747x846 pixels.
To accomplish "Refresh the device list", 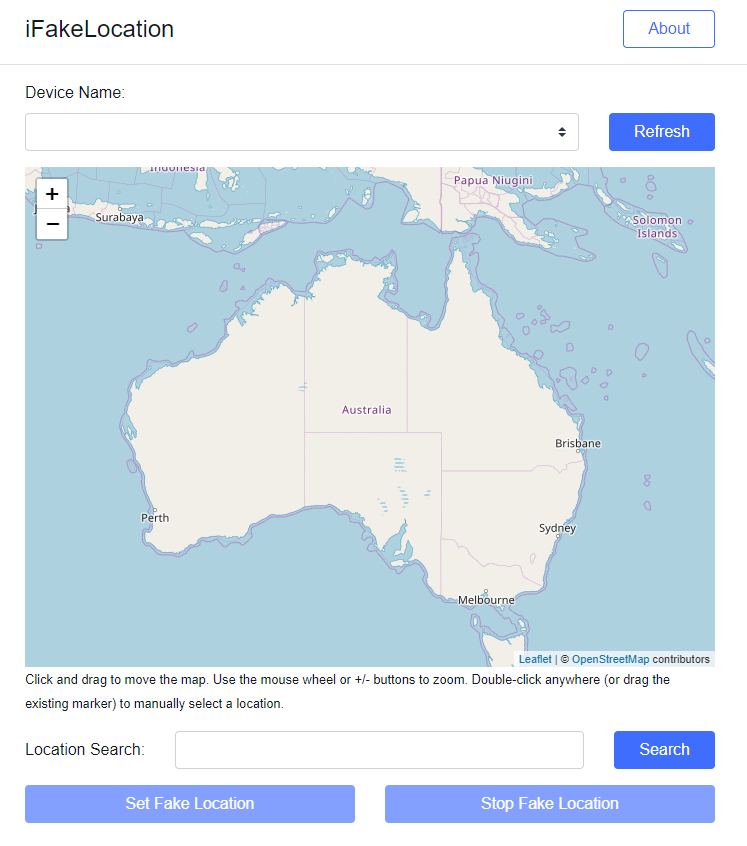I will click(662, 132).
